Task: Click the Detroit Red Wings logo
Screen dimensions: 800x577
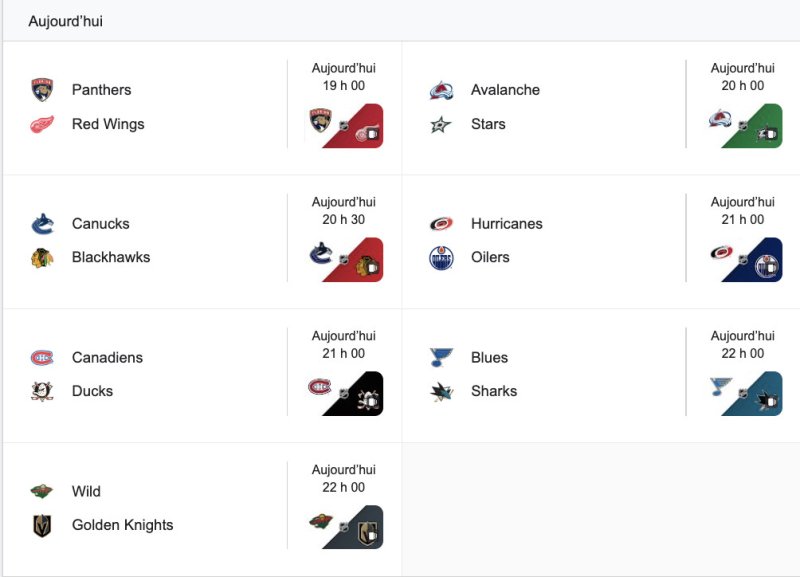Action: coord(42,124)
